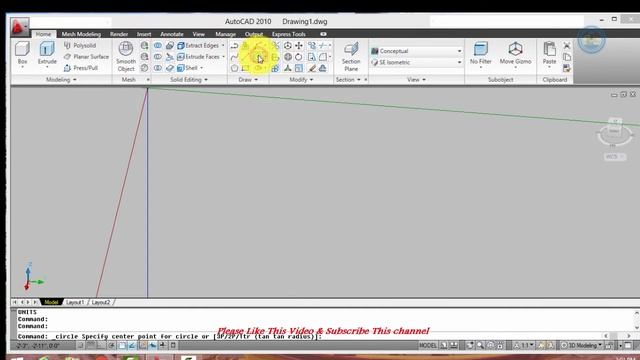The width and height of the screenshot is (640, 360).
Task: Toggle Ortho Mode on status bar
Action: (101, 345)
